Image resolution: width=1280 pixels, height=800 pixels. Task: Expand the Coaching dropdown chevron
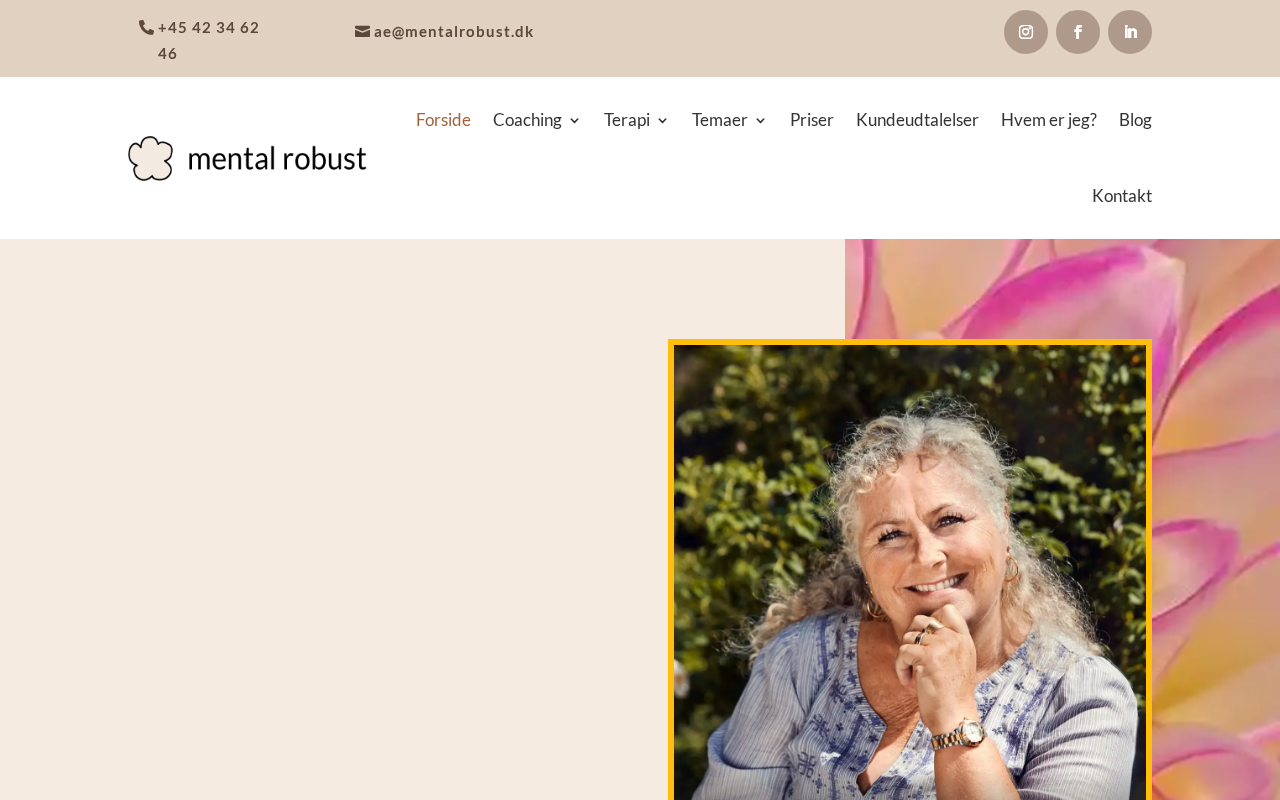[574, 121]
